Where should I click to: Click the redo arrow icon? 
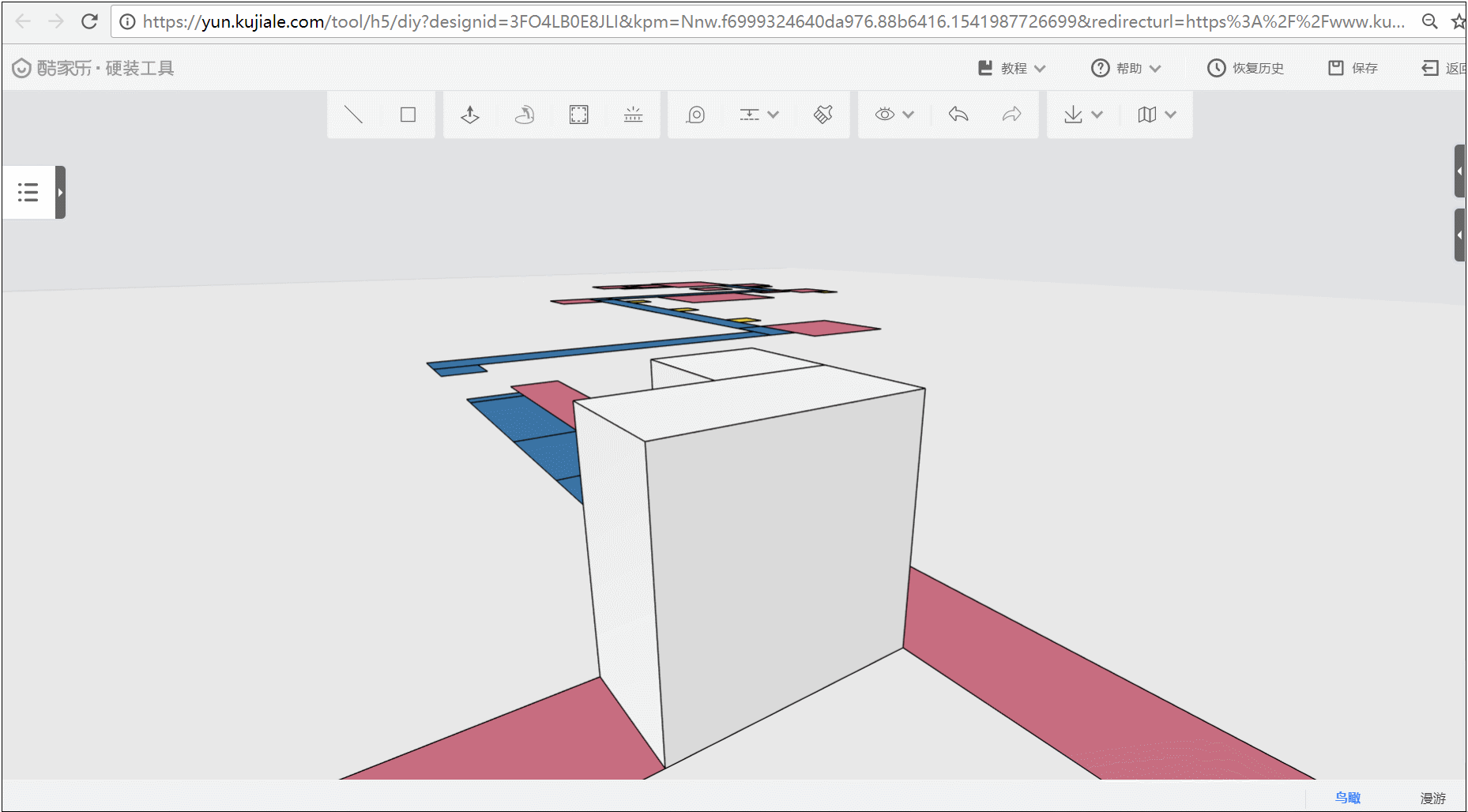pyautogui.click(x=1011, y=115)
